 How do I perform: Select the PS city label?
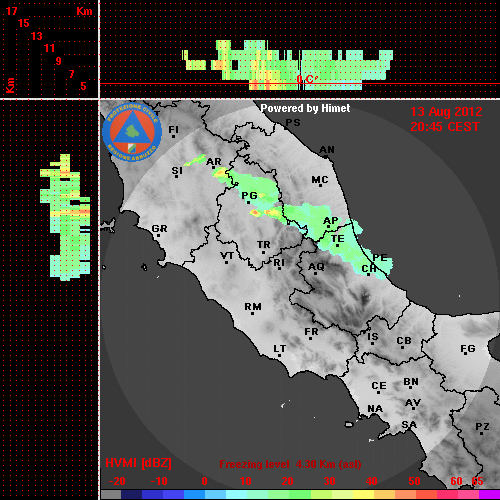[x=293, y=123]
